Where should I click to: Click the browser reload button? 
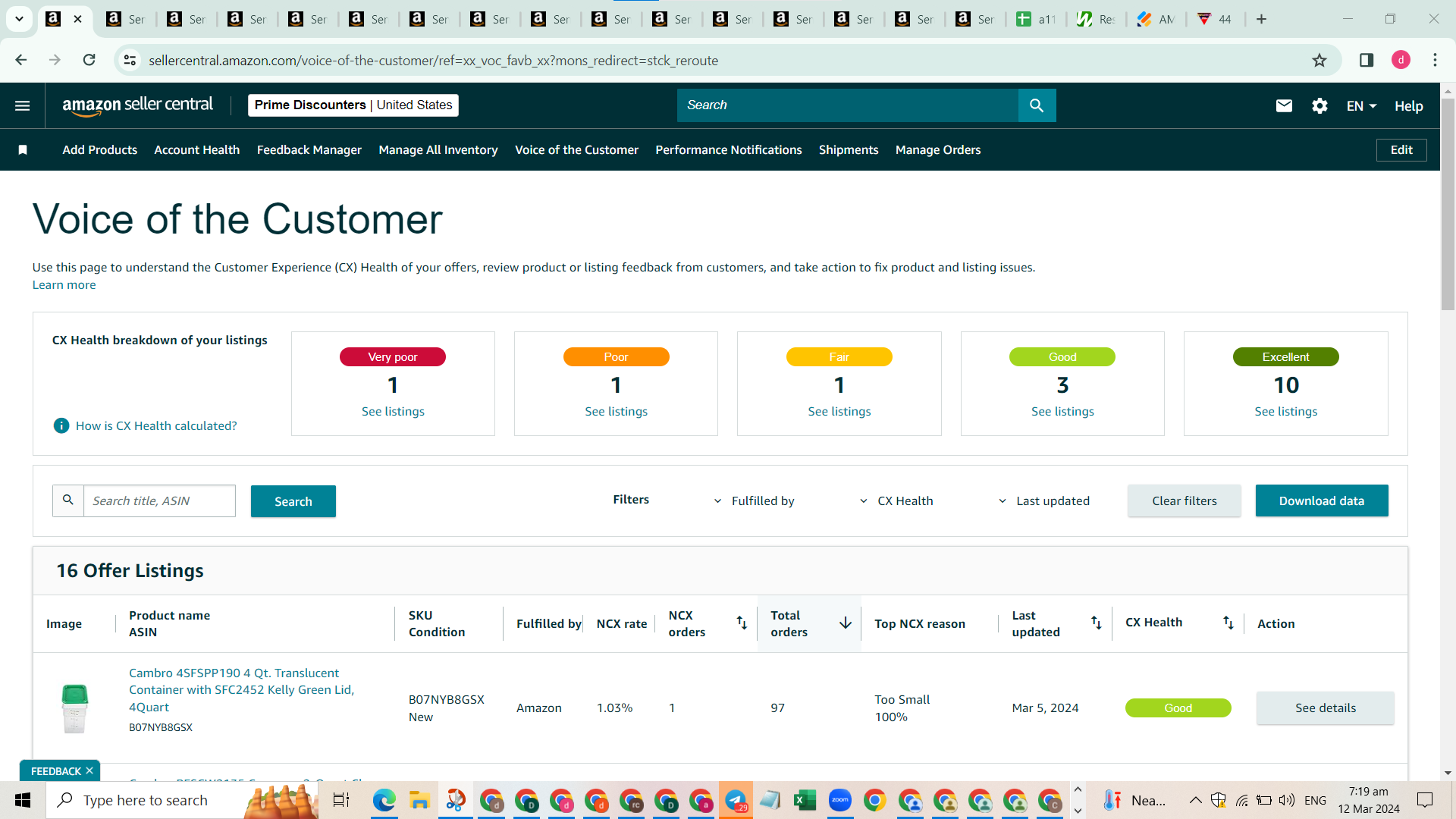coord(89,60)
